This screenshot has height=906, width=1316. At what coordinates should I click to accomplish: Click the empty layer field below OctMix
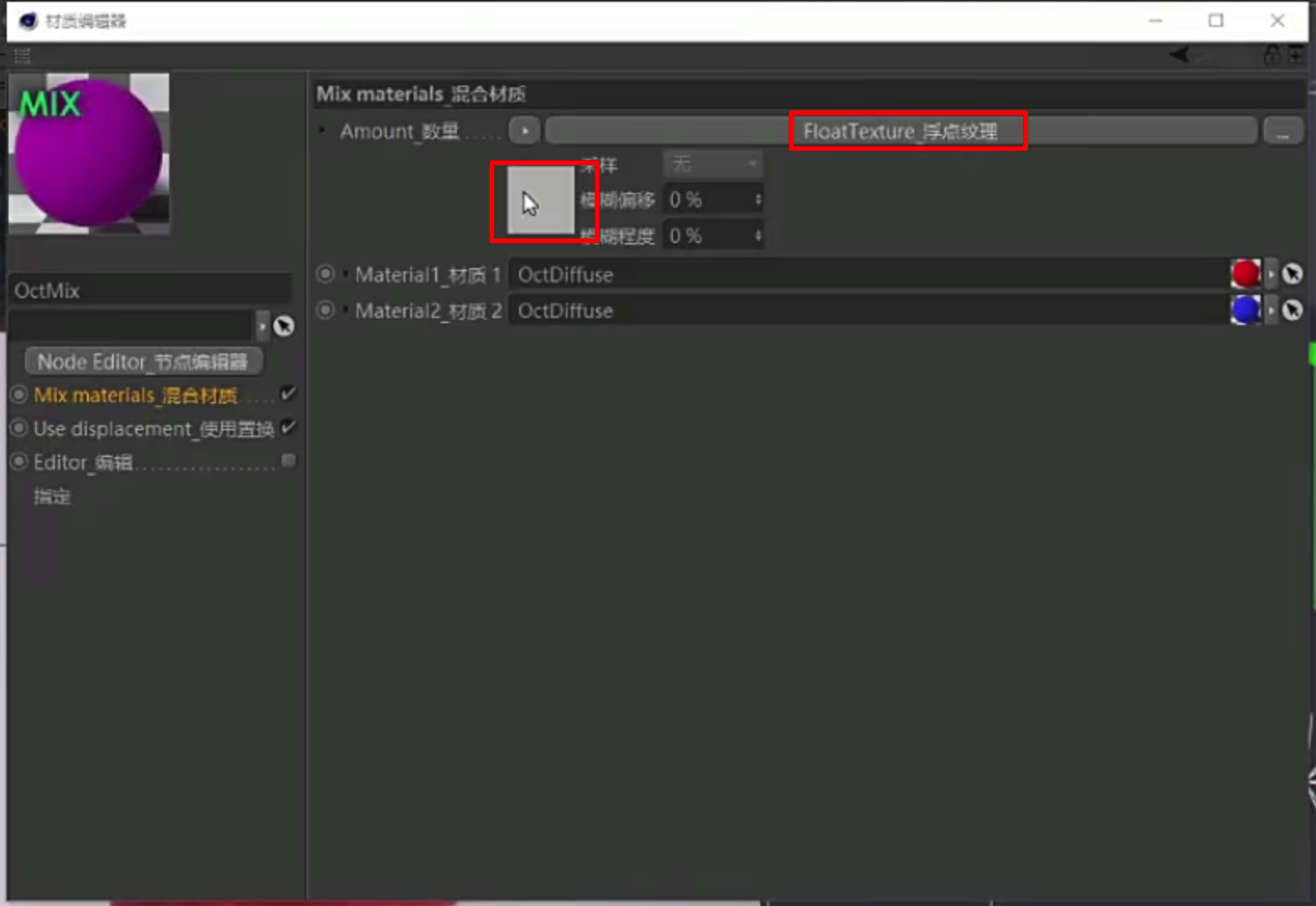(x=130, y=325)
